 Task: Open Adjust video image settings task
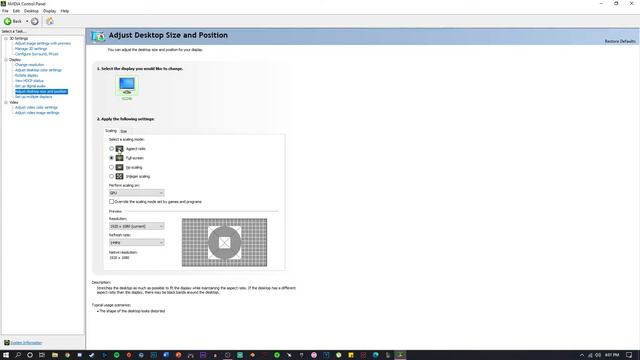tap(37, 113)
